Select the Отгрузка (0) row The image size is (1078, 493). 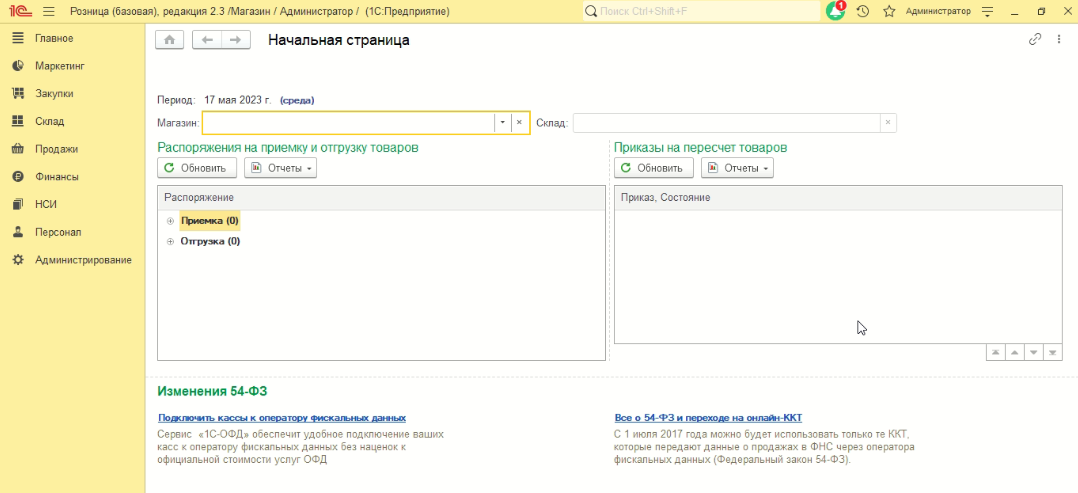210,241
